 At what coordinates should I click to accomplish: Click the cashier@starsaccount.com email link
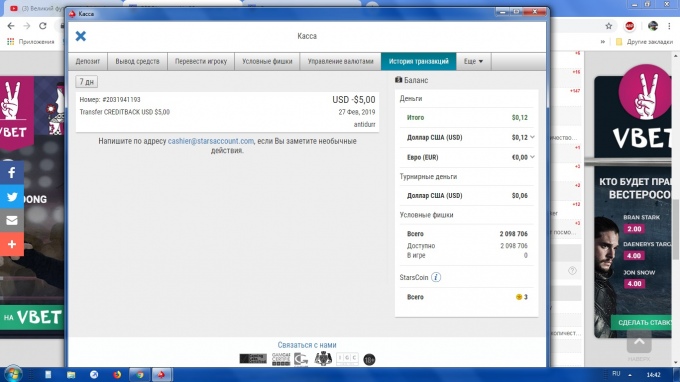[x=211, y=141]
